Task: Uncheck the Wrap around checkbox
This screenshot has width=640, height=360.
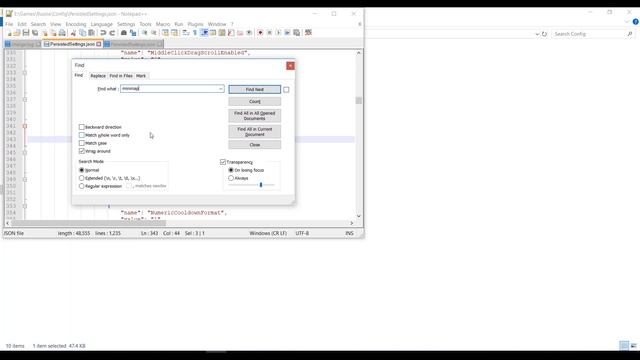Action: 82,151
